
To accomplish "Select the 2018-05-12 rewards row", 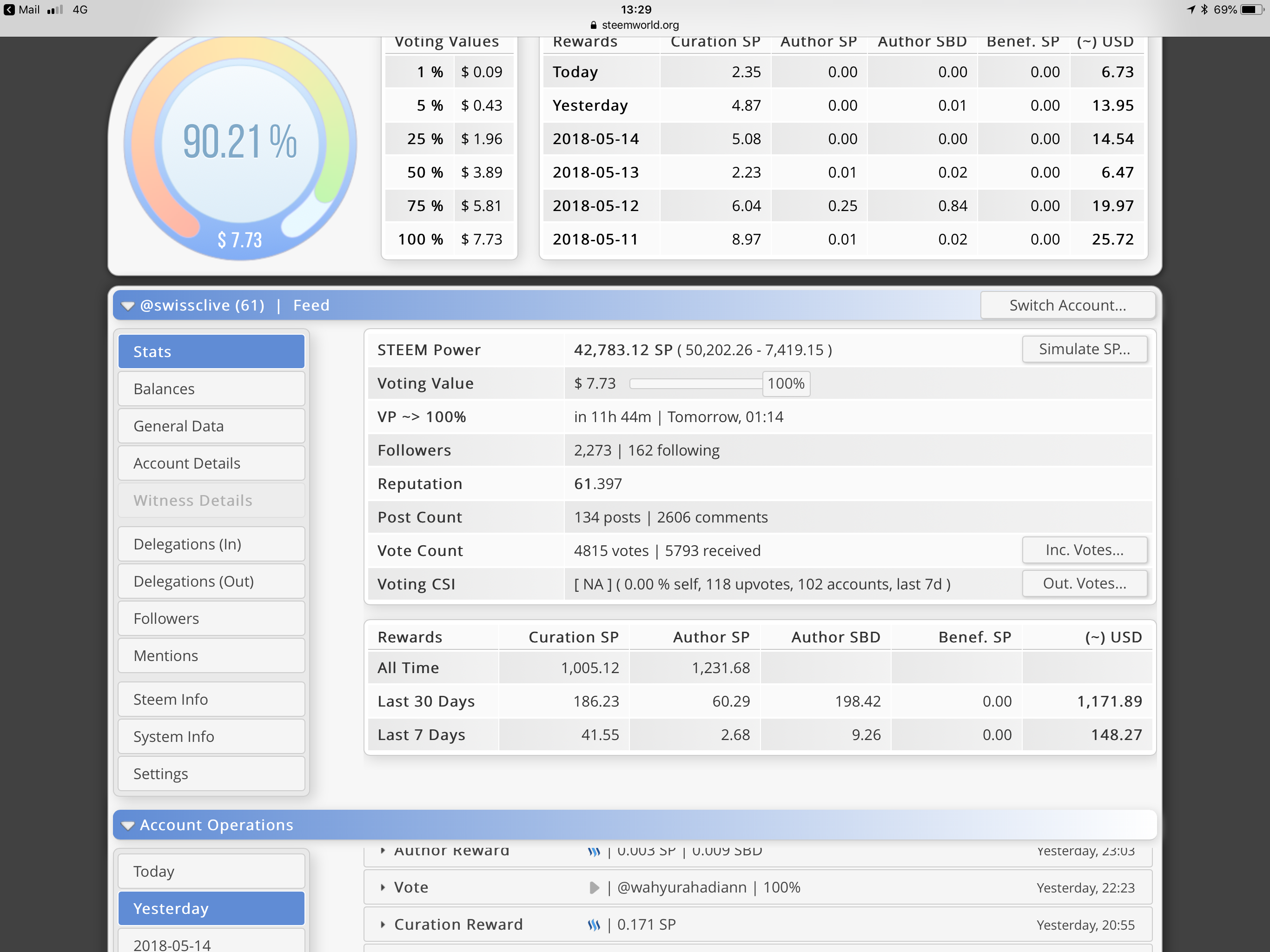I will (x=843, y=205).
